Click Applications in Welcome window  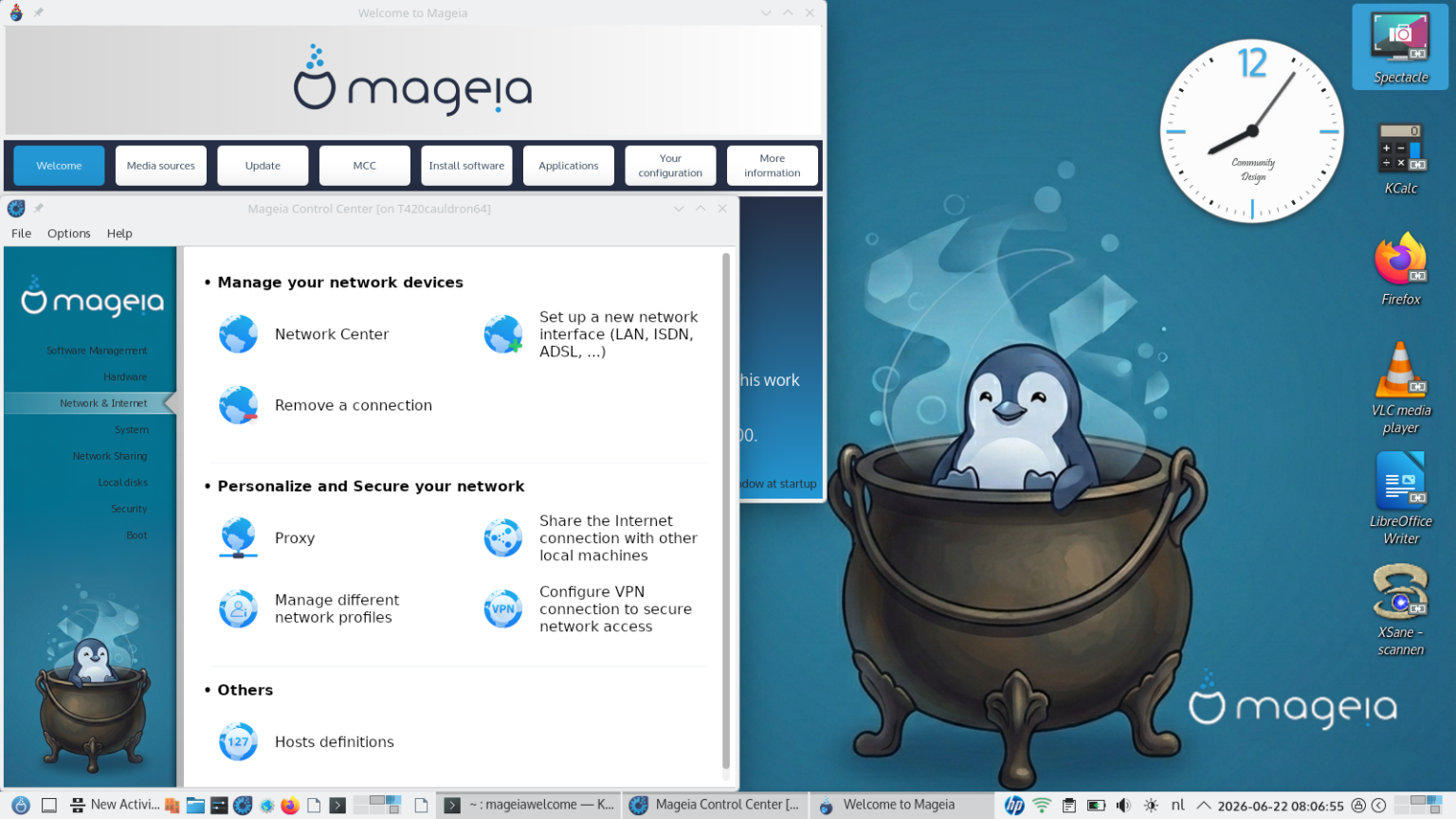(x=569, y=166)
